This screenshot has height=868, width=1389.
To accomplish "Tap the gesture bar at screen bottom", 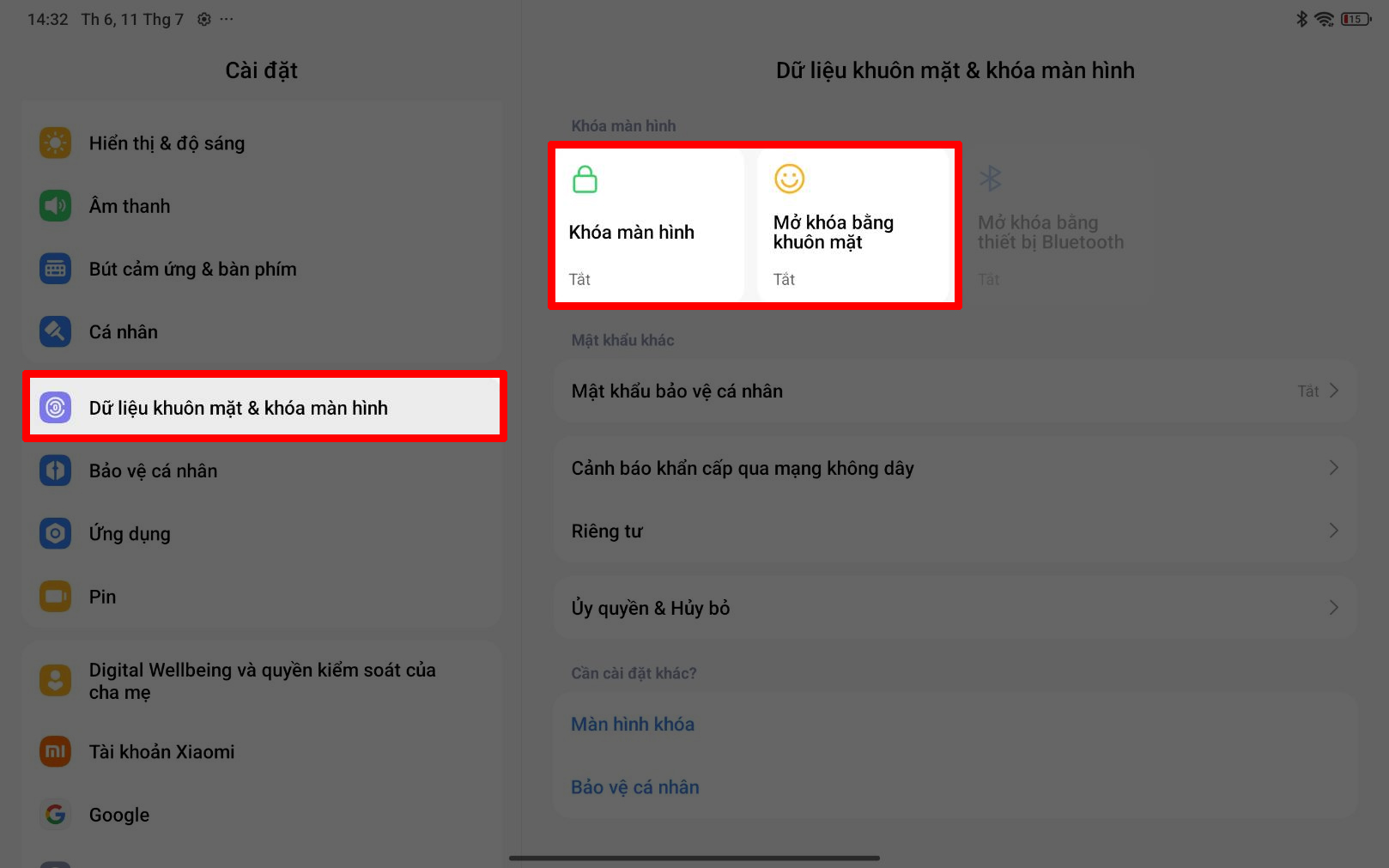I will [x=694, y=858].
